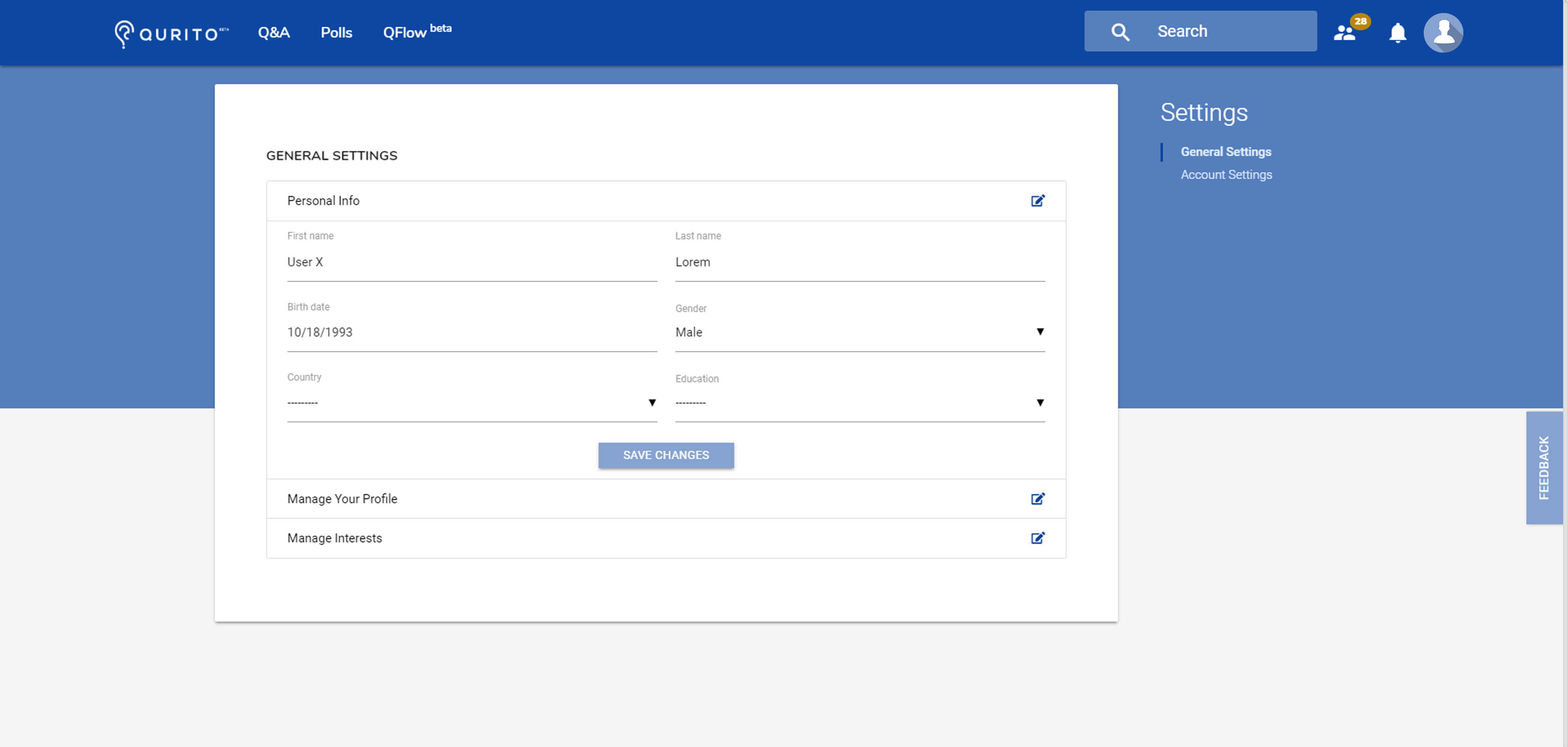The width and height of the screenshot is (1568, 747).
Task: Open the Feedback side tab
Action: [x=1544, y=467]
